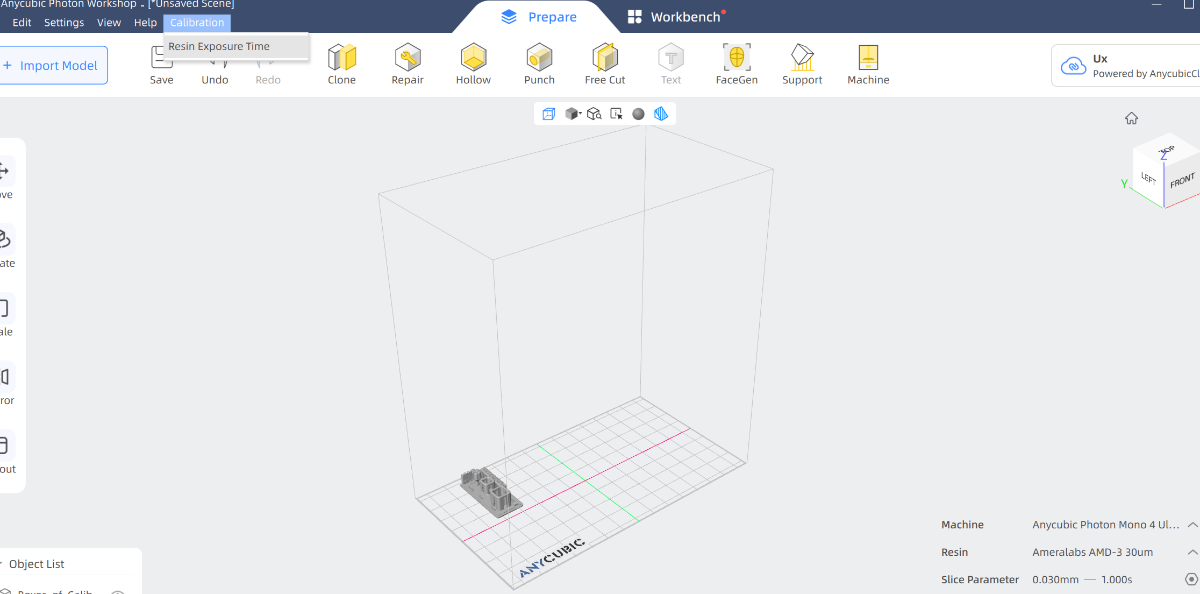Expand the Resin selection chevron
The width and height of the screenshot is (1200, 594).
tap(1191, 552)
